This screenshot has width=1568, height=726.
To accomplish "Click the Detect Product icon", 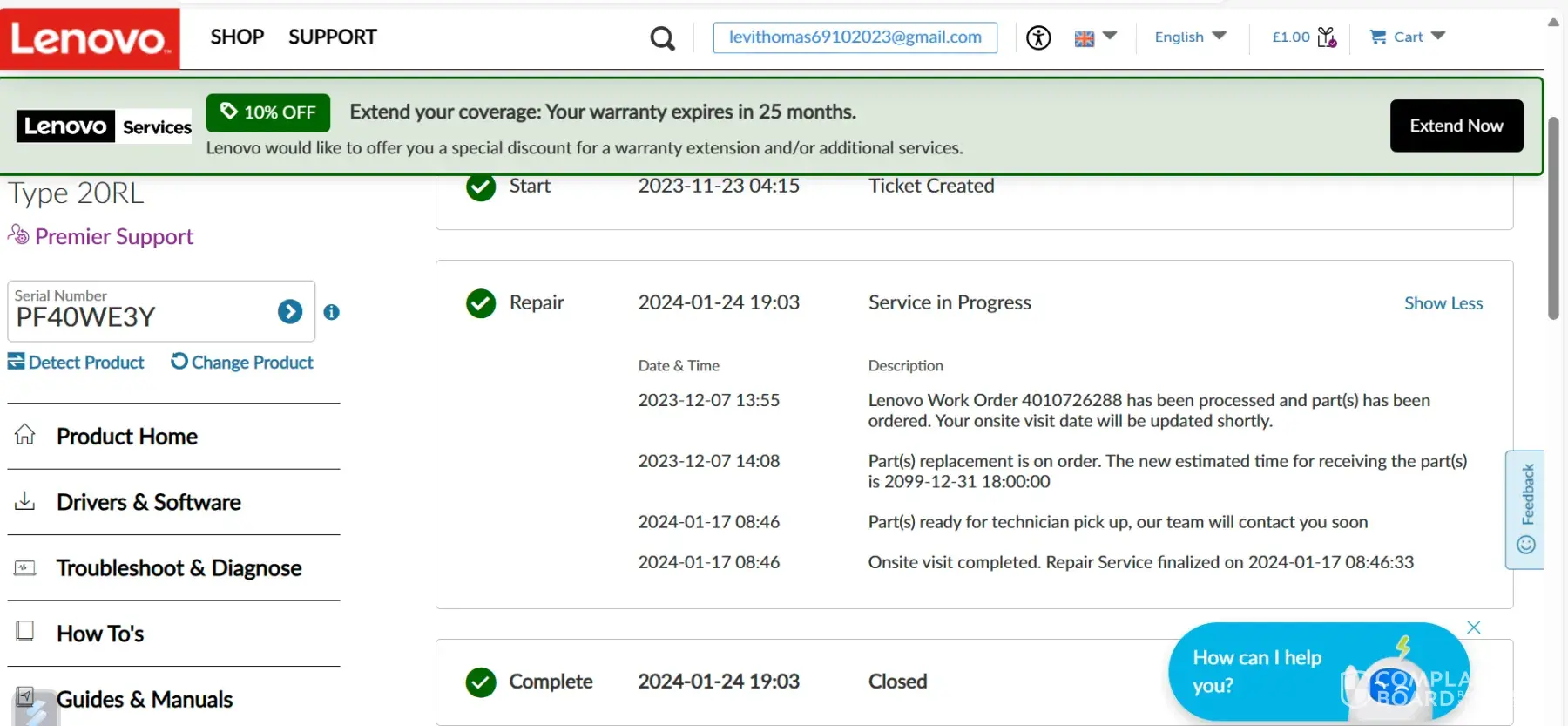I will [x=17, y=361].
